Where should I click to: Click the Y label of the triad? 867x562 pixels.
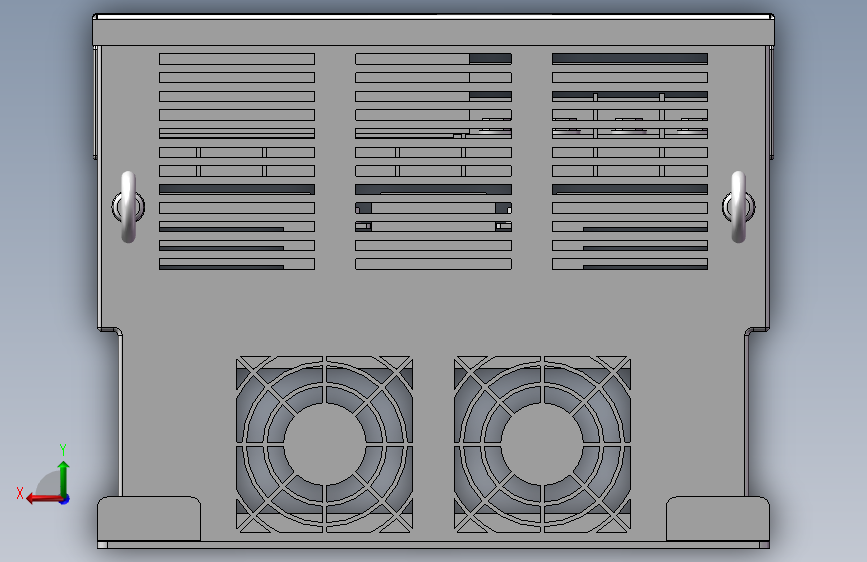pos(63,449)
